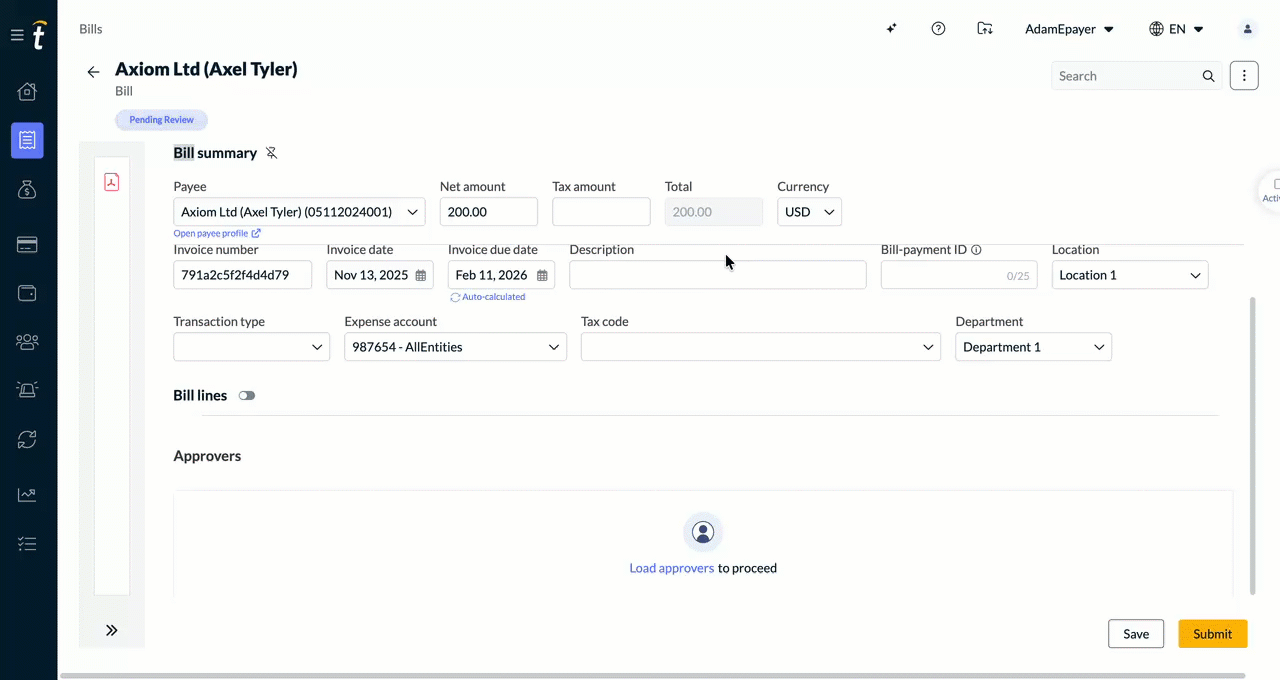The width and height of the screenshot is (1280, 680).
Task: Open the Currency USD dropdown
Action: (x=809, y=212)
